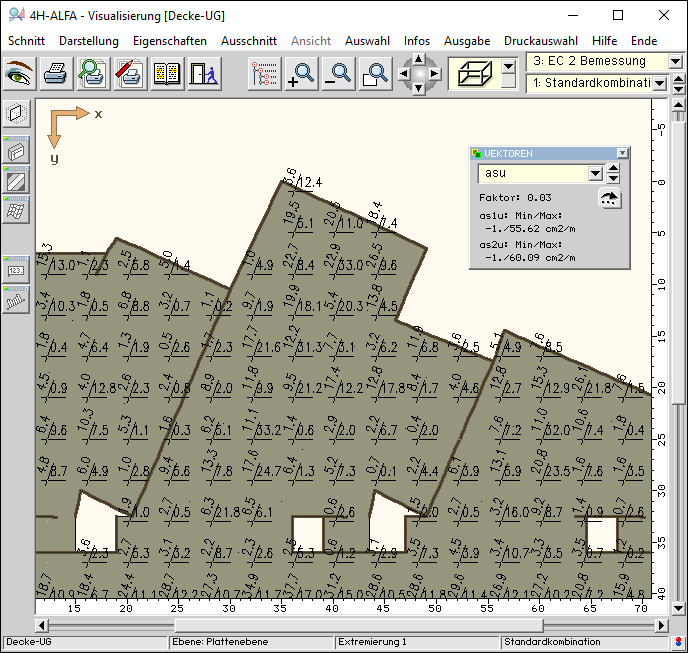Click the zoom window selection icon
688x653 pixels.
coord(375,73)
